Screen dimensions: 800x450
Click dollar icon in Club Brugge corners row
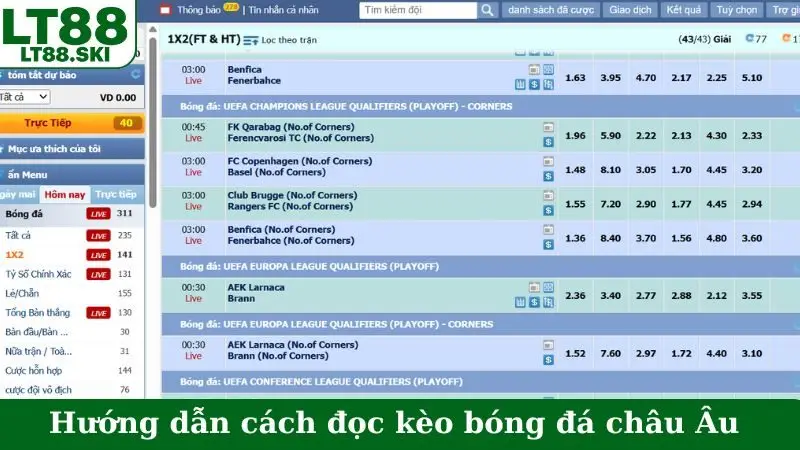pyautogui.click(x=548, y=210)
